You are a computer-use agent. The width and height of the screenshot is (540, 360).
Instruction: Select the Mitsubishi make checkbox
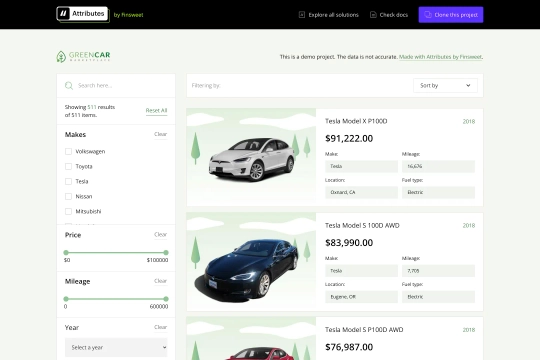pos(68,211)
